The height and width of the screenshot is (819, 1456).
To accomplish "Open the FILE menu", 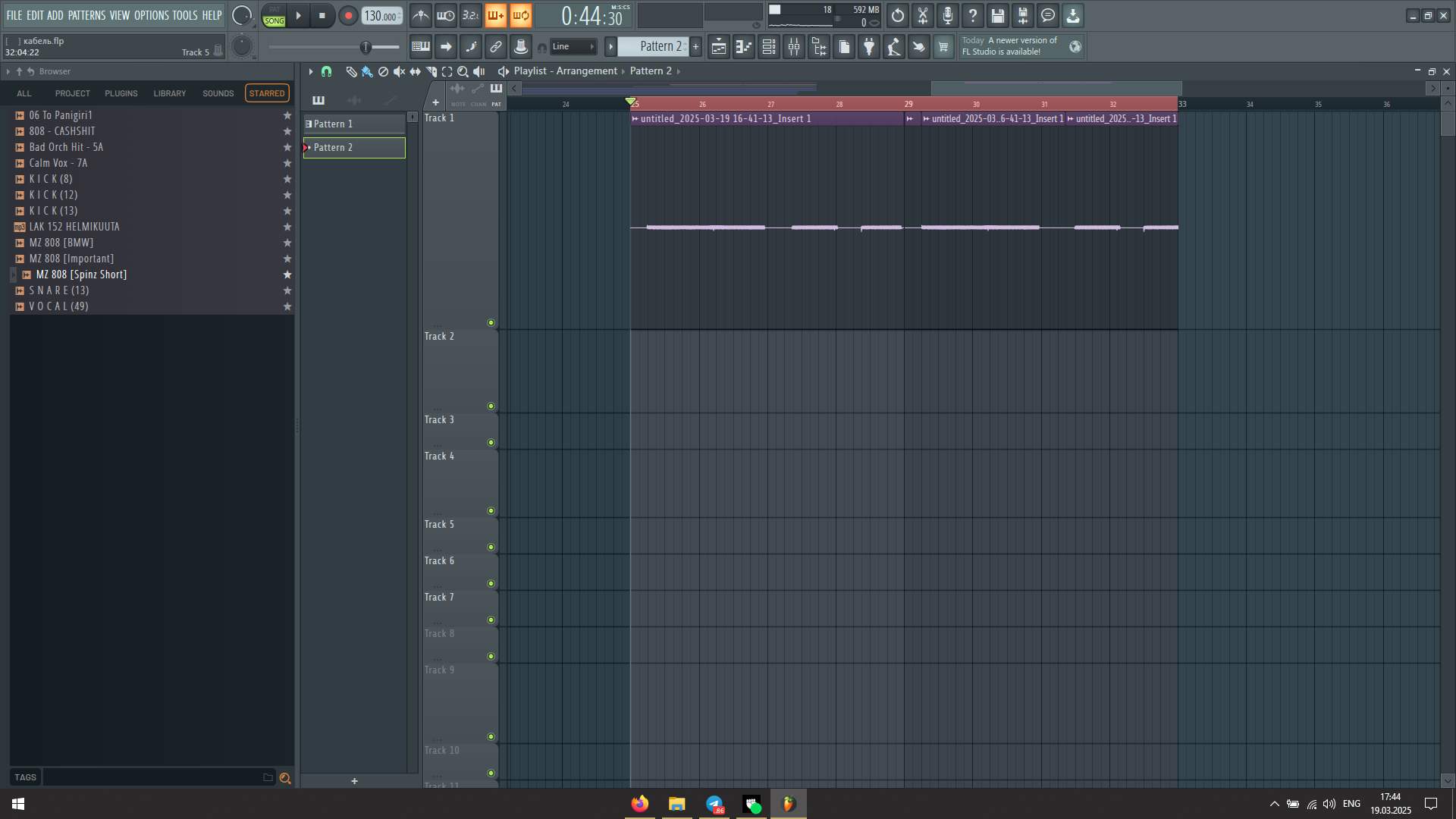I will tap(14, 15).
